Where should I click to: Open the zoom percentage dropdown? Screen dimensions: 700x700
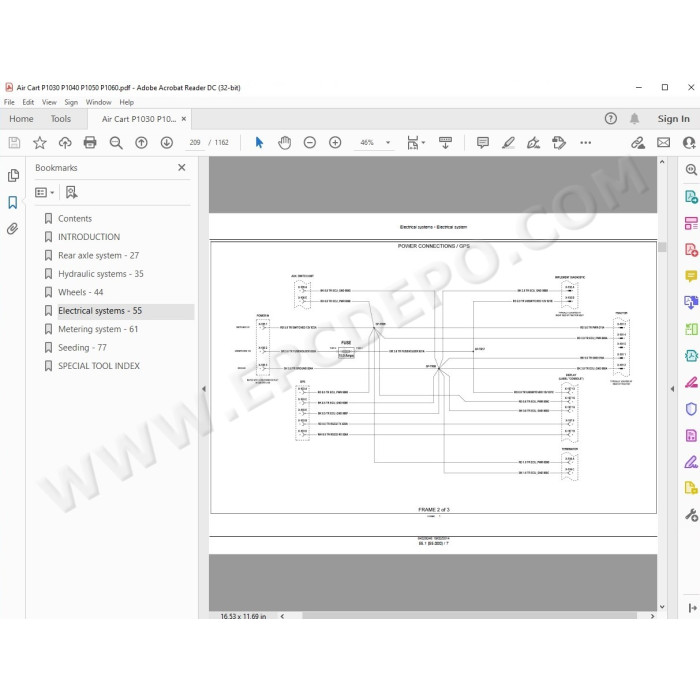tap(388, 142)
